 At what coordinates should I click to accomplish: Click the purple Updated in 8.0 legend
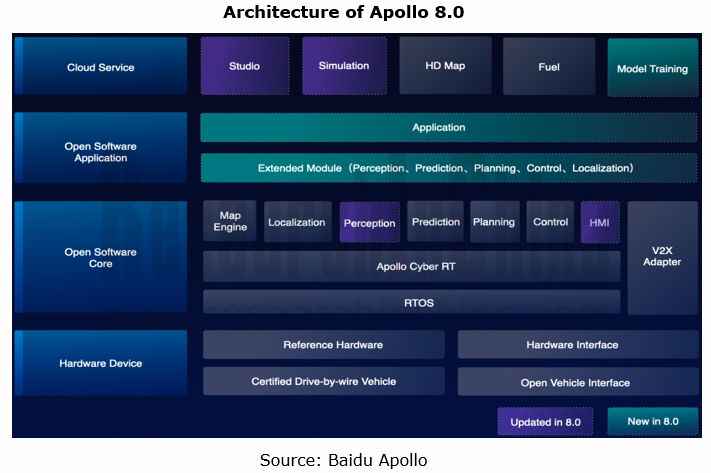[x=545, y=421]
